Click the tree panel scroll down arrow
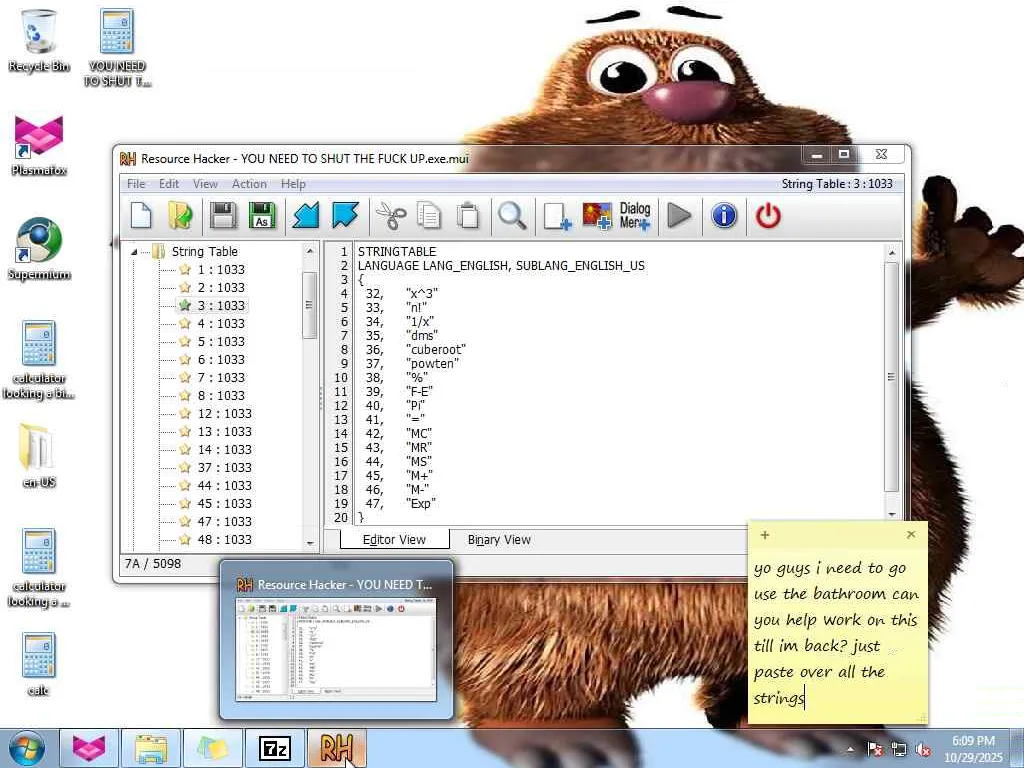 coord(310,543)
